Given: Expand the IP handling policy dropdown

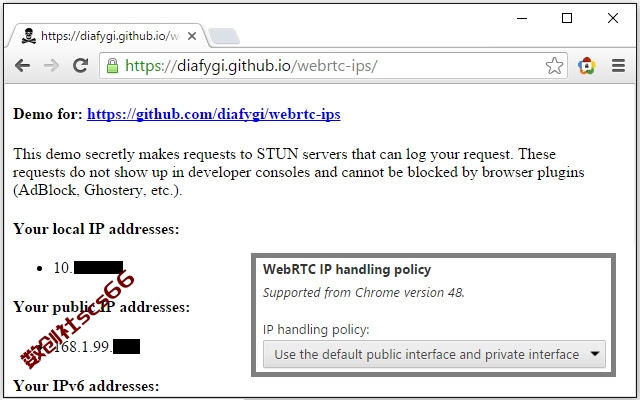Looking at the screenshot, I should pos(434,354).
